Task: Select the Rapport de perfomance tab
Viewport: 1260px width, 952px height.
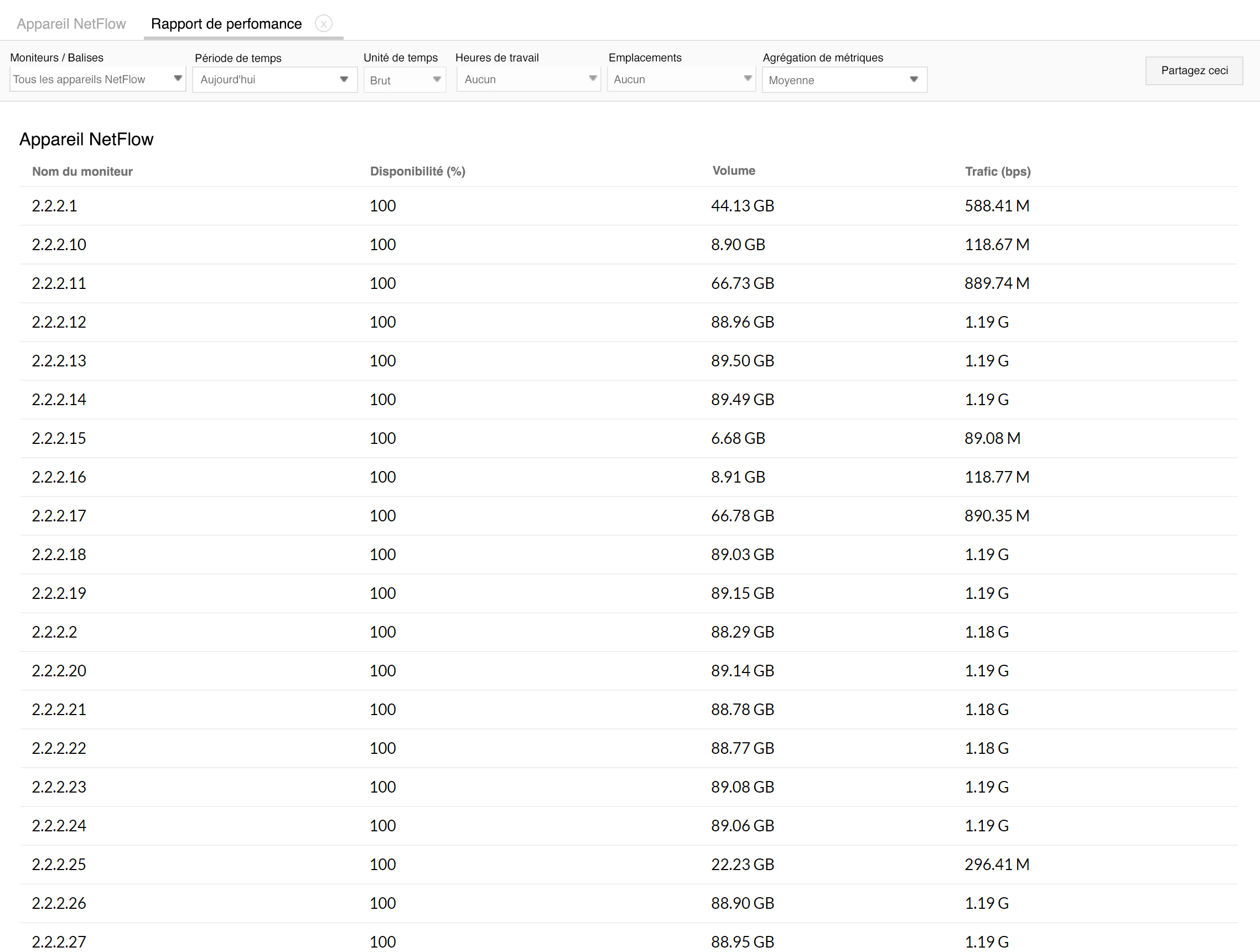Action: coord(226,24)
